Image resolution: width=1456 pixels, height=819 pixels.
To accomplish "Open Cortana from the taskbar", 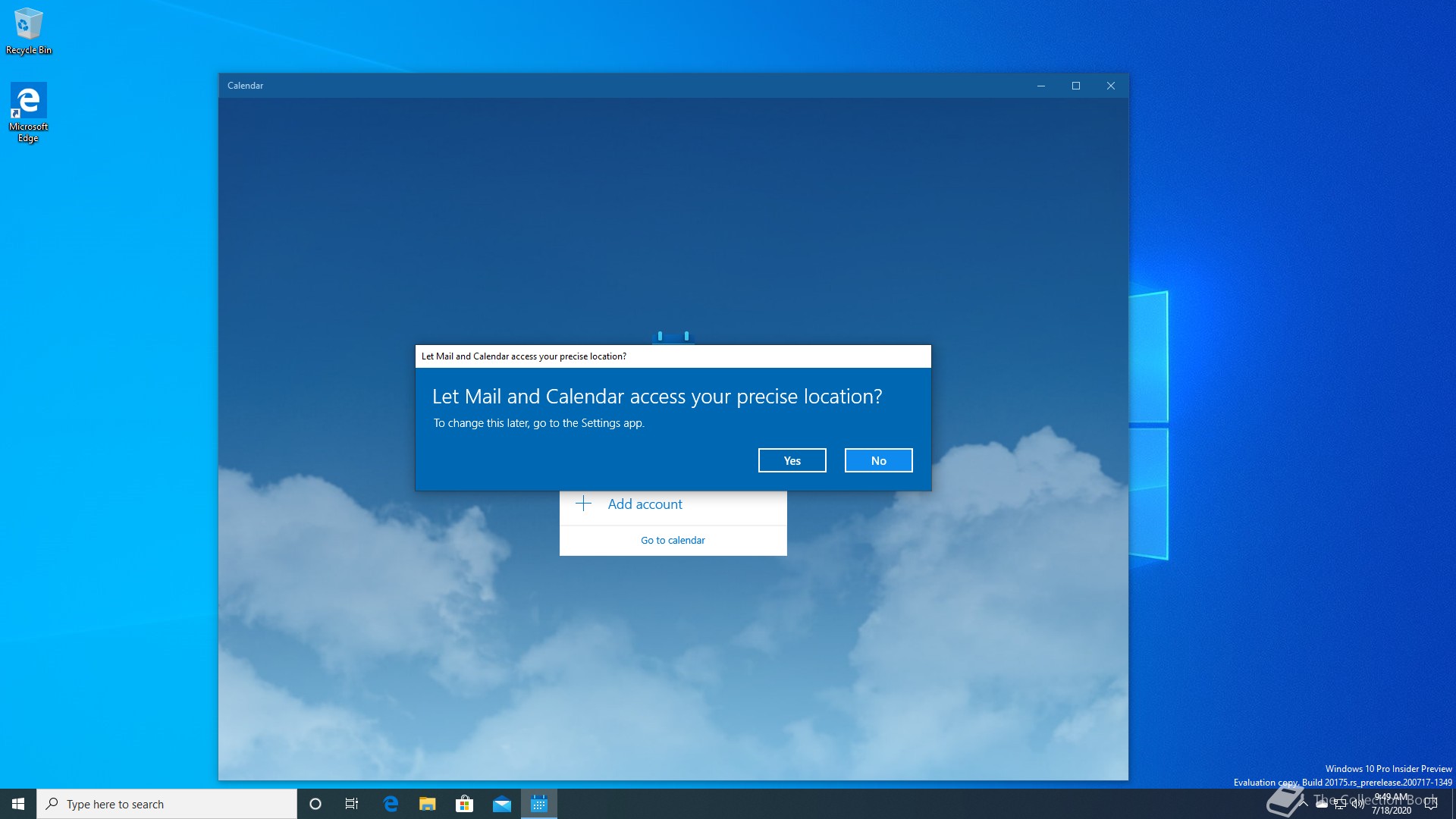I will pos(315,804).
